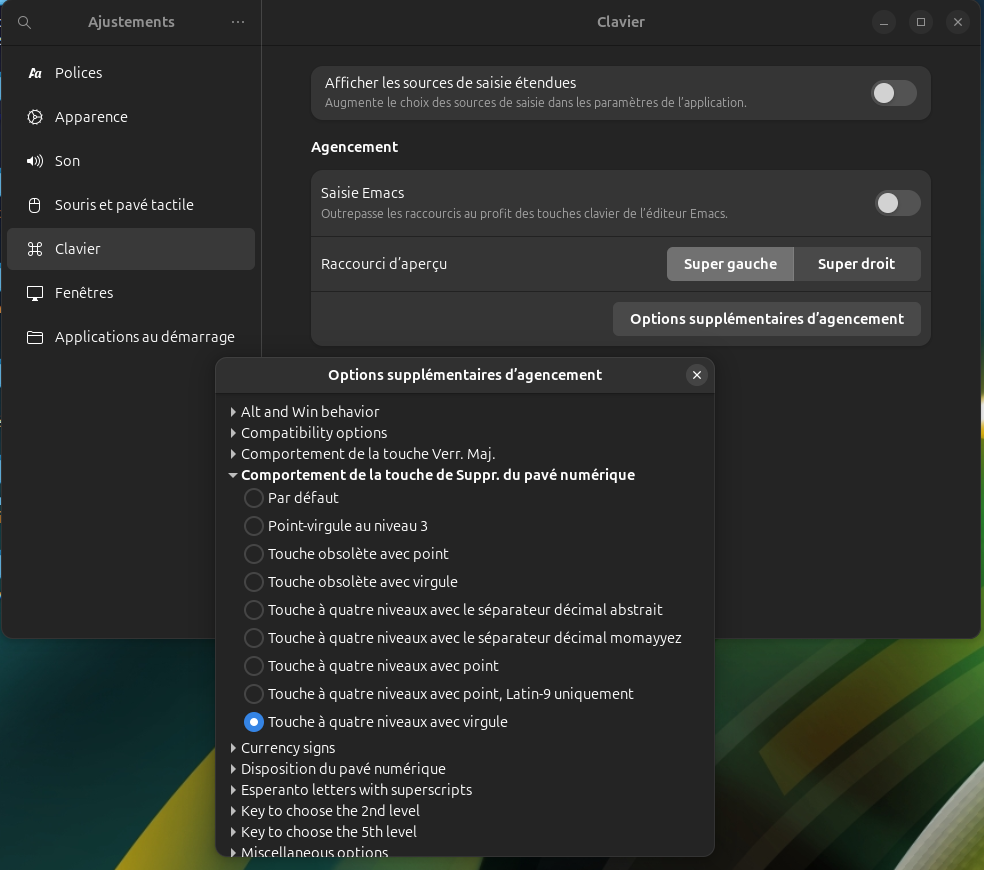The width and height of the screenshot is (984, 870).
Task: Click Options supplémentaires d'agencement button
Action: pos(767,319)
